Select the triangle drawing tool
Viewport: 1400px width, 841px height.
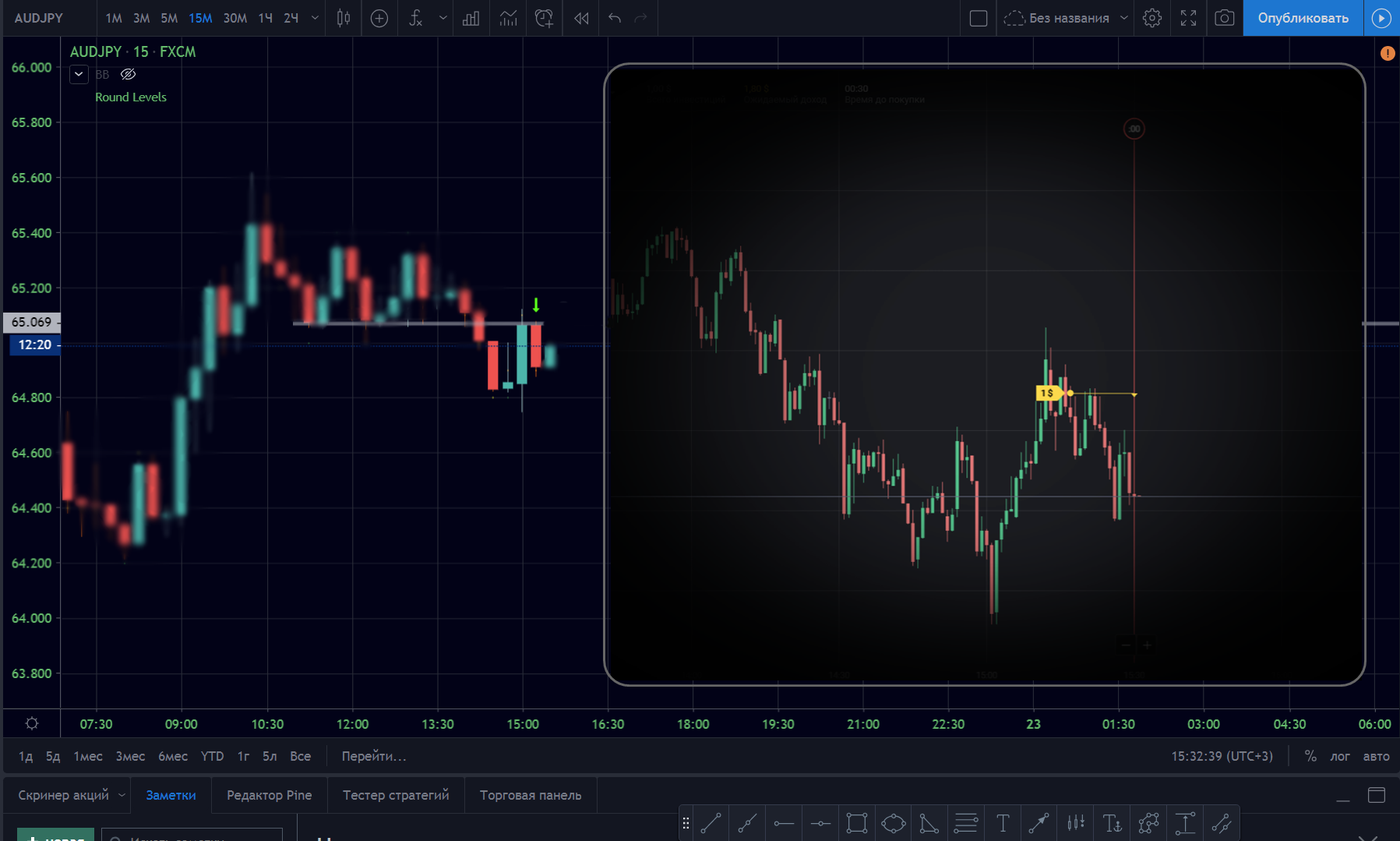(929, 823)
